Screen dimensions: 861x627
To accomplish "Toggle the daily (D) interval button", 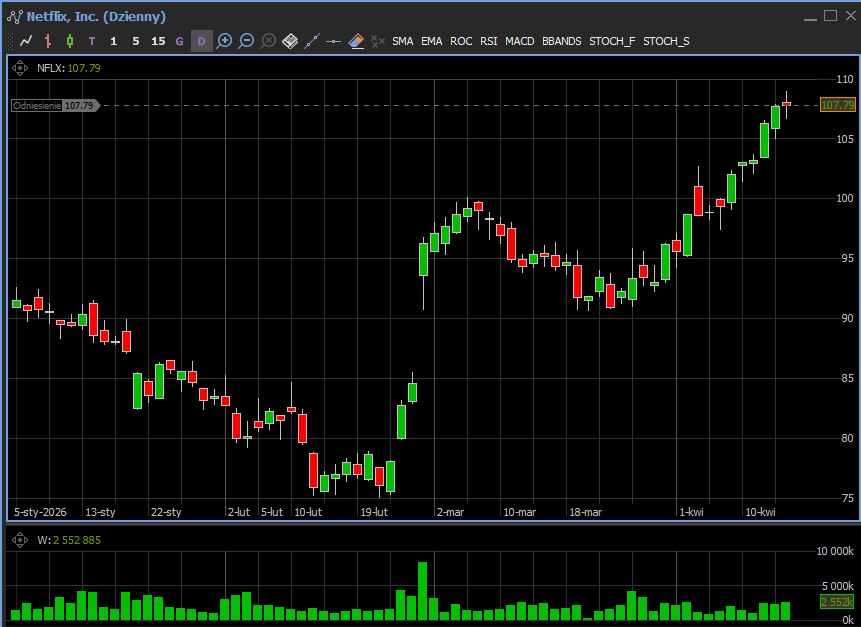I will click(x=201, y=41).
